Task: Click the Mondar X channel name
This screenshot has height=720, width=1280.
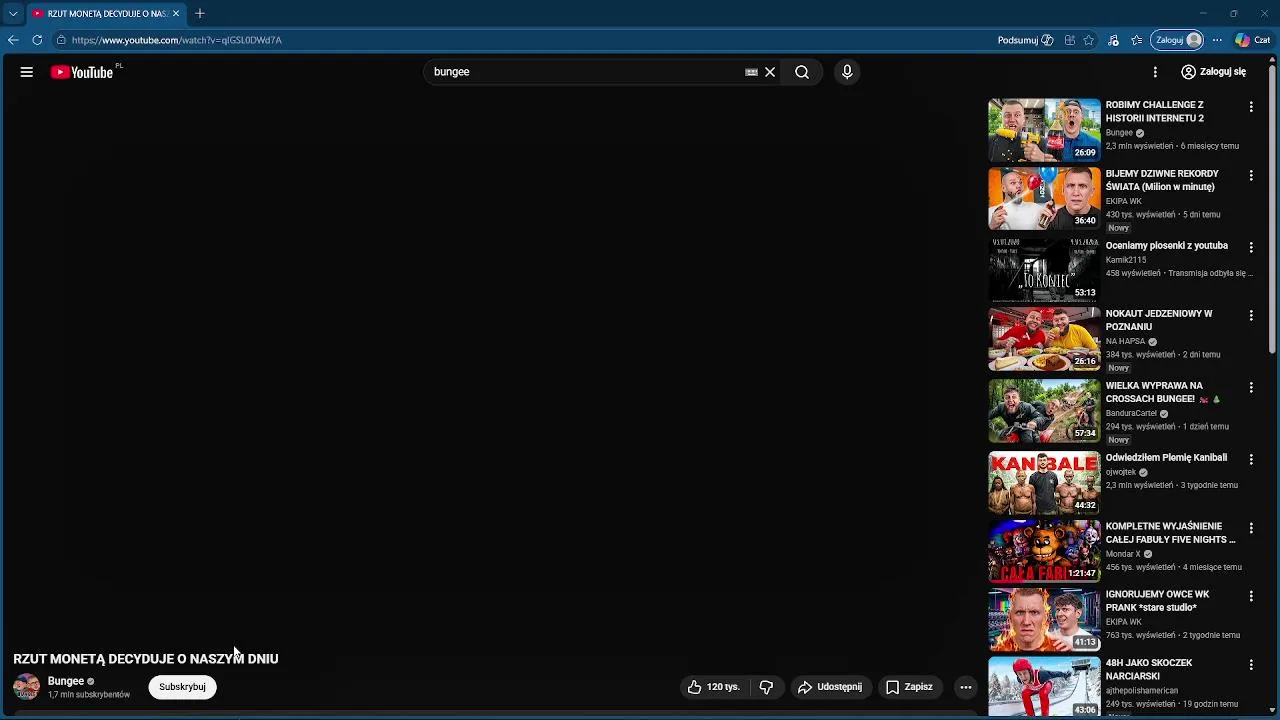Action: [x=1123, y=554]
